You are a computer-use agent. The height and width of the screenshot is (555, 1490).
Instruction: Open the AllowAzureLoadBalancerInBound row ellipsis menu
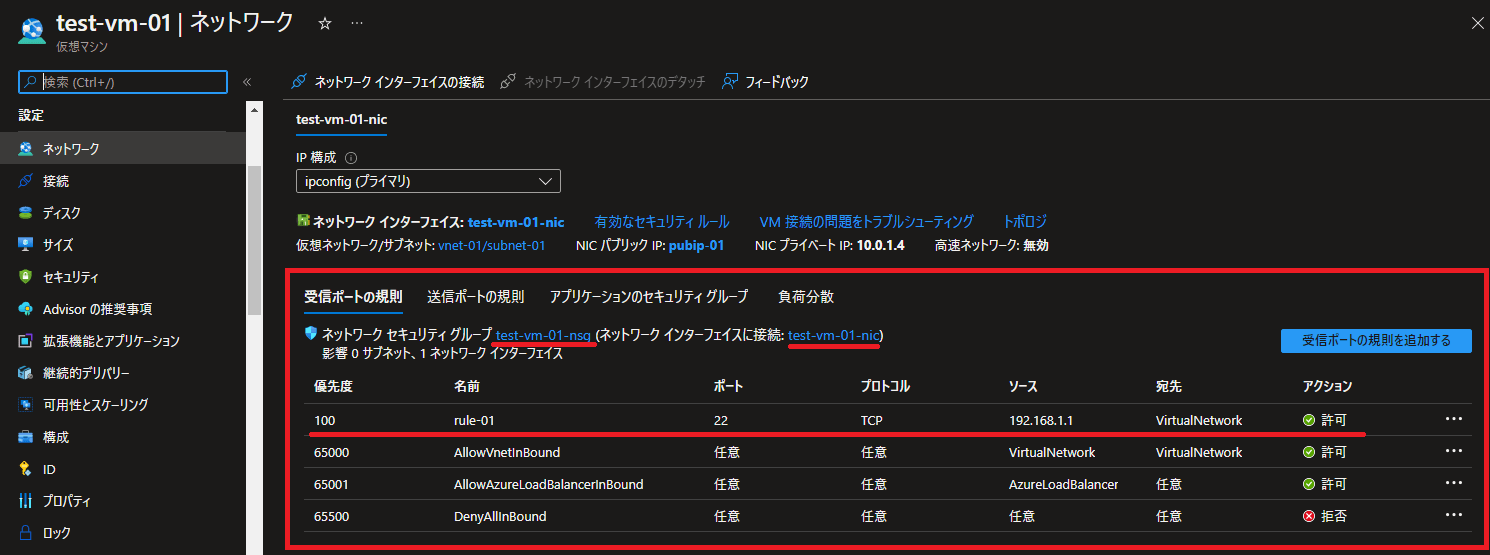1454,483
